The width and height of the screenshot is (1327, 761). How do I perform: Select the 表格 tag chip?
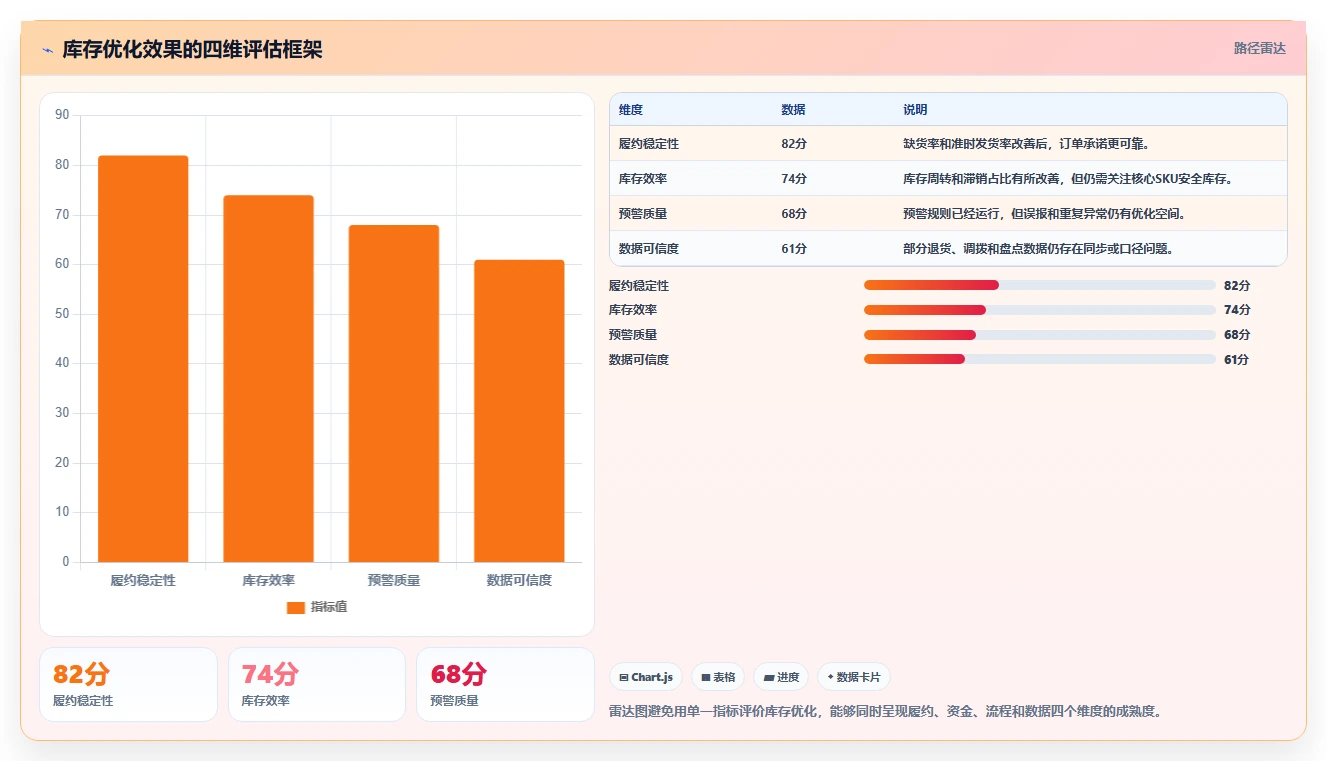click(x=718, y=677)
